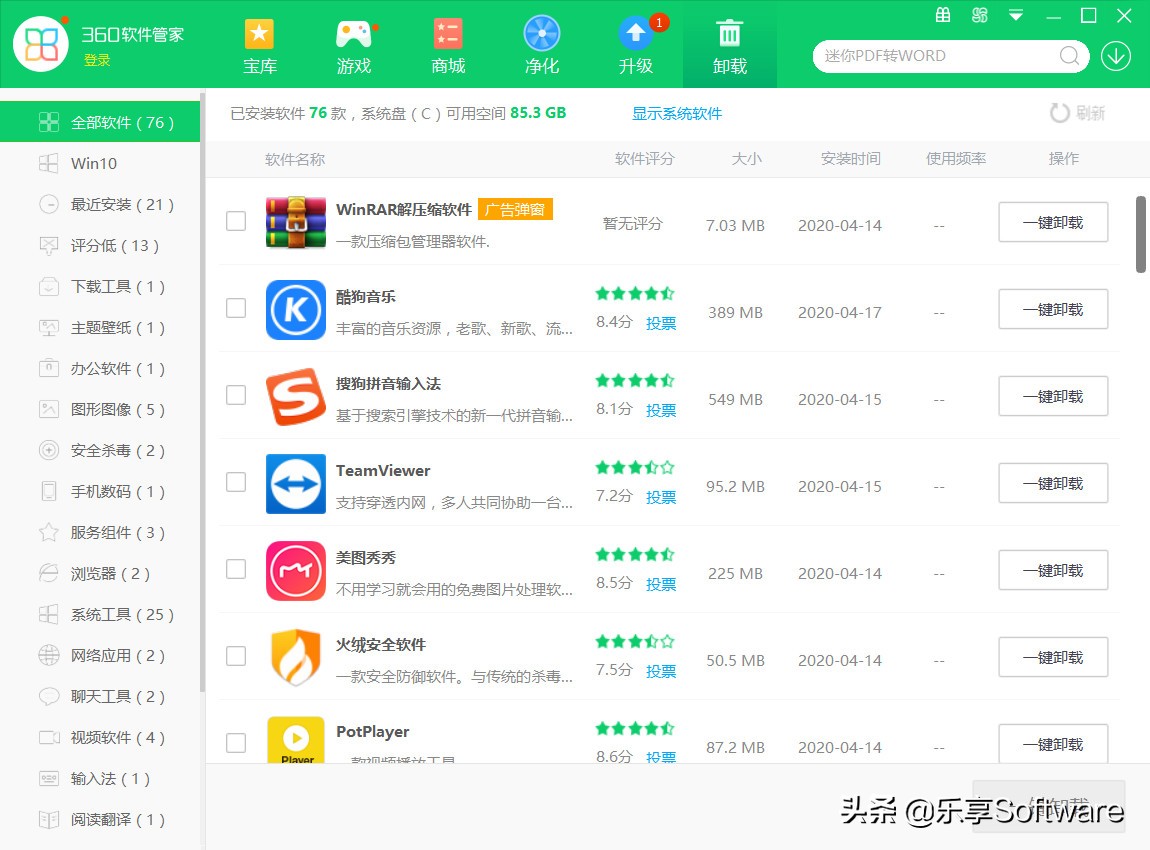The width and height of the screenshot is (1150, 850).
Task: Click the TeamViewer app icon
Action: 295,484
